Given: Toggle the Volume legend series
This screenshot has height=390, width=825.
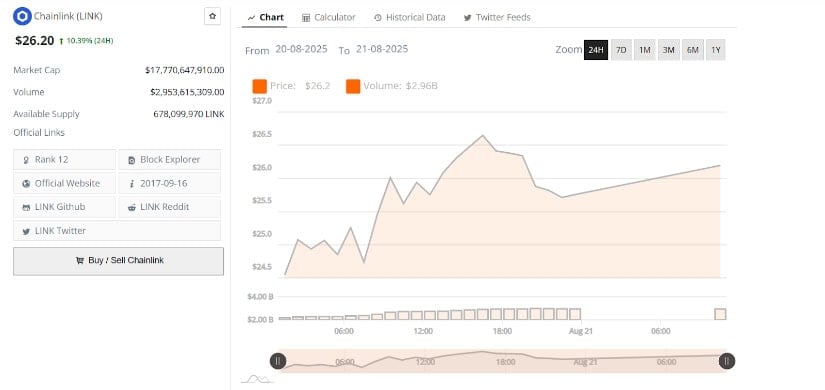Looking at the screenshot, I should click(392, 86).
